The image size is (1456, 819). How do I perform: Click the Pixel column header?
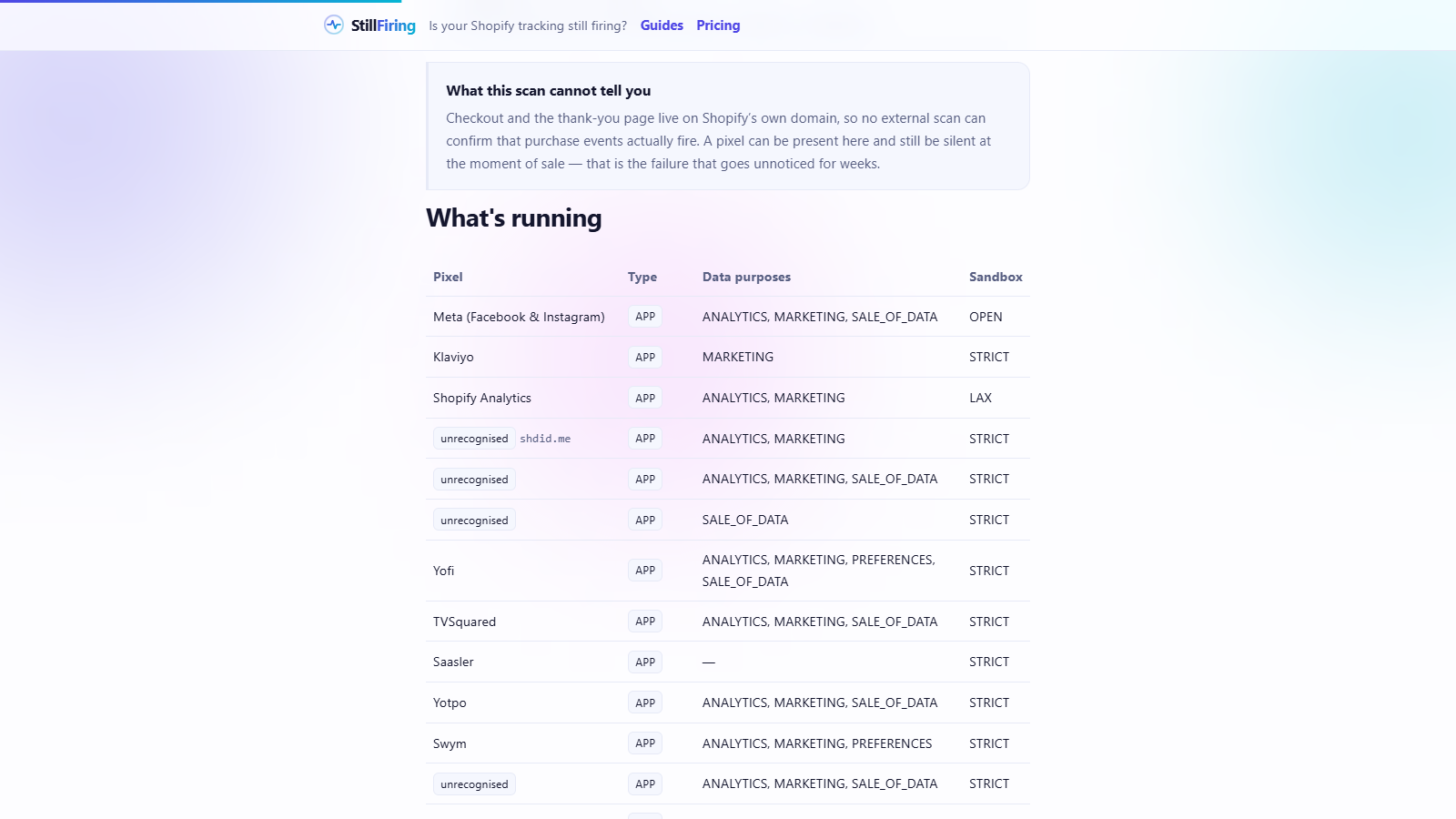pyautogui.click(x=448, y=277)
